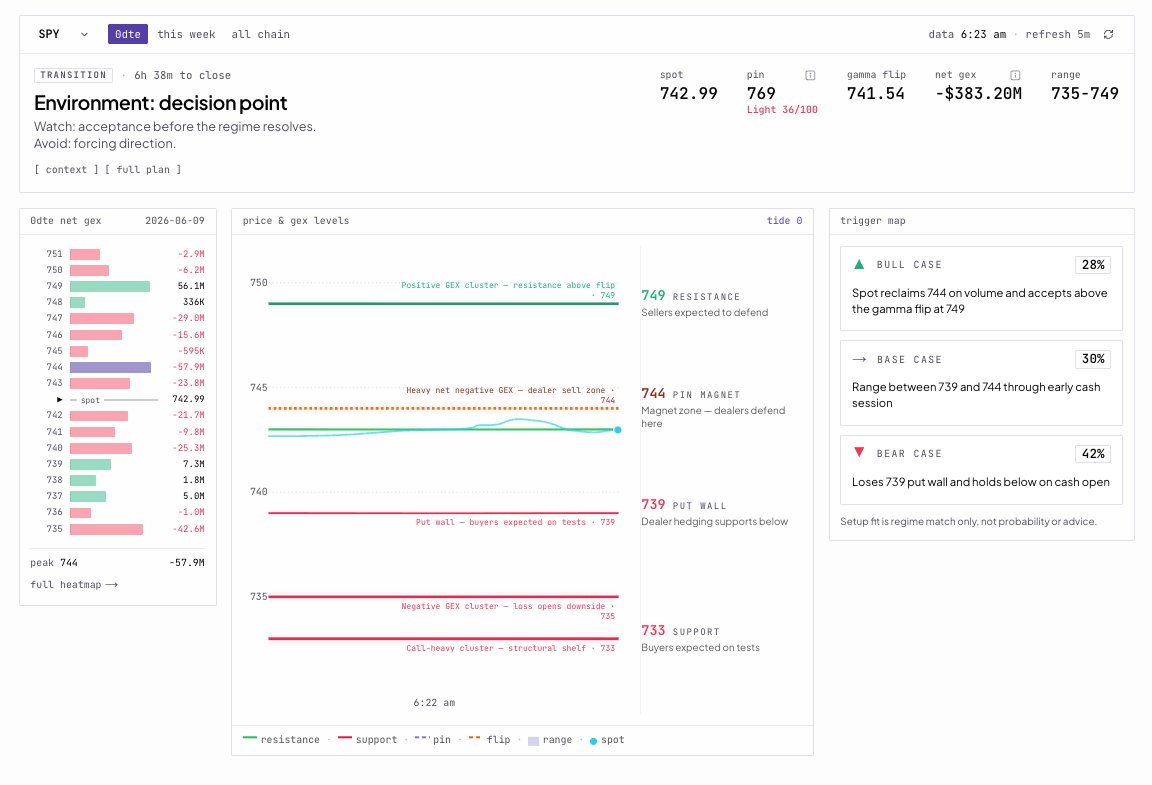Viewport: 1152px width, 785px height.
Task: Open the SPY ticker dropdown chevron
Action: click(84, 35)
